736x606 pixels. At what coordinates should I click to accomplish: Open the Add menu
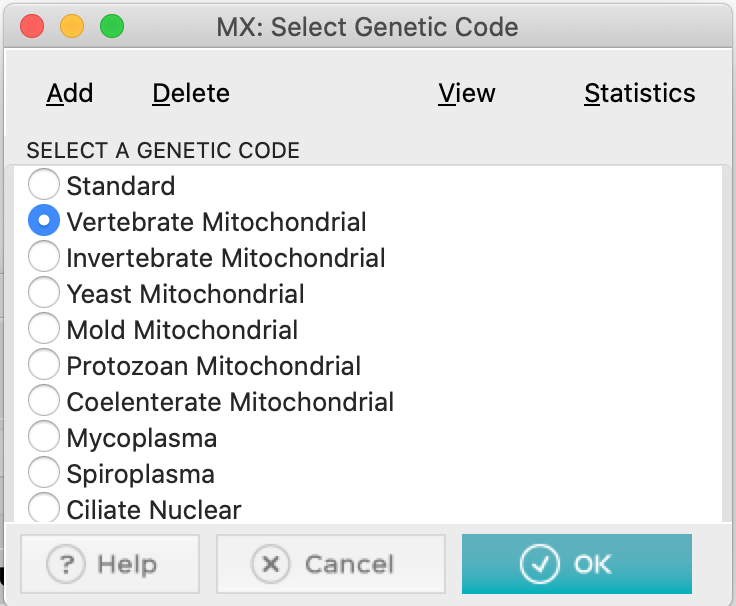(x=70, y=93)
